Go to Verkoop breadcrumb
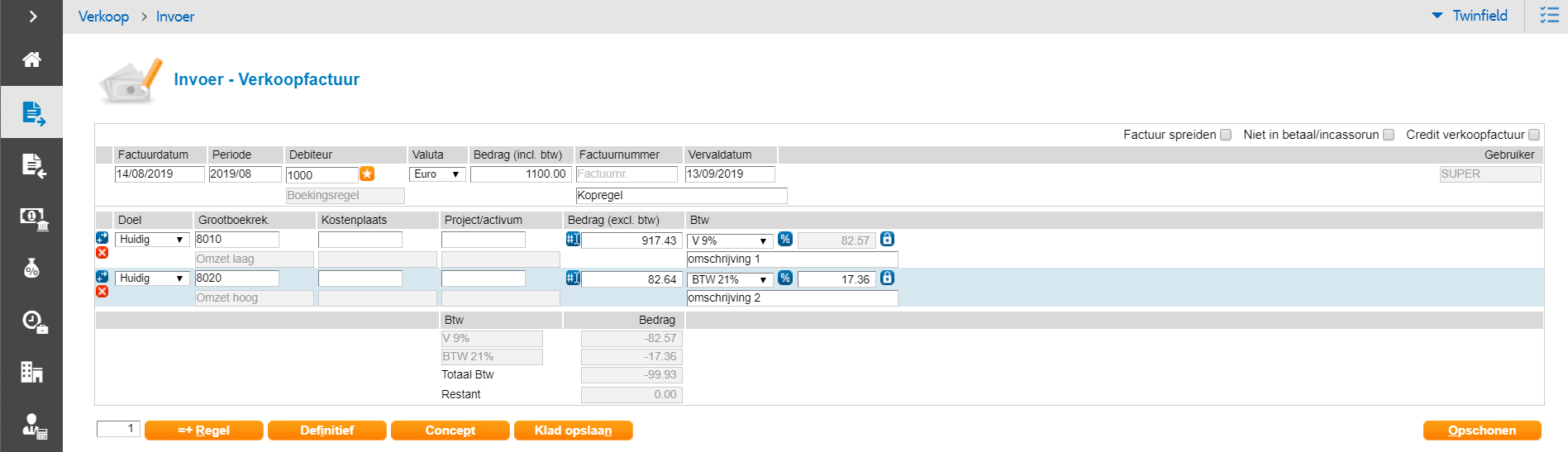1568x452 pixels. pos(103,17)
